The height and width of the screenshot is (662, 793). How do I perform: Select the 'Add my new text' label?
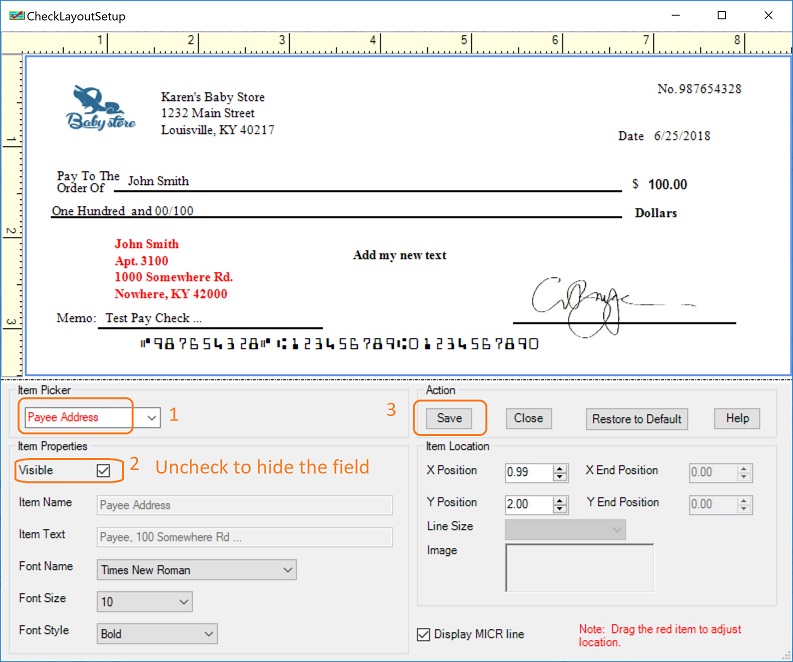[399, 255]
